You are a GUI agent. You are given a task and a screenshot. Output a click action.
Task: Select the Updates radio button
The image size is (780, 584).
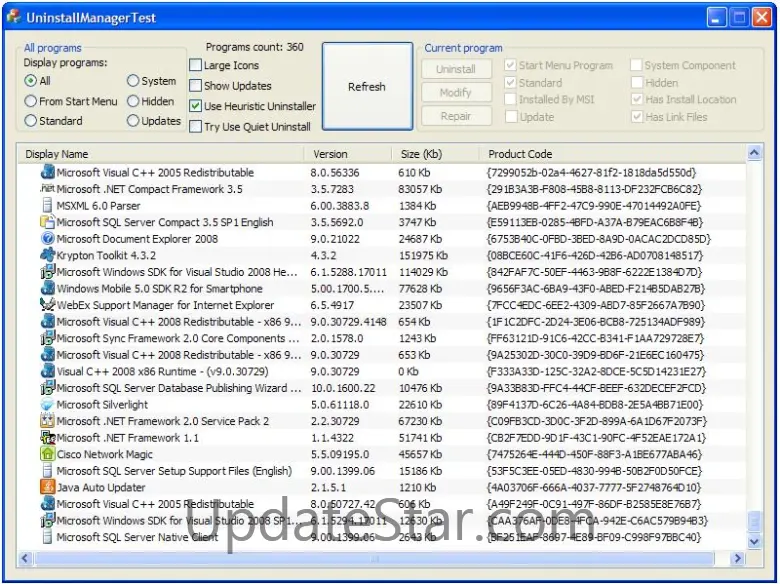click(x=133, y=120)
